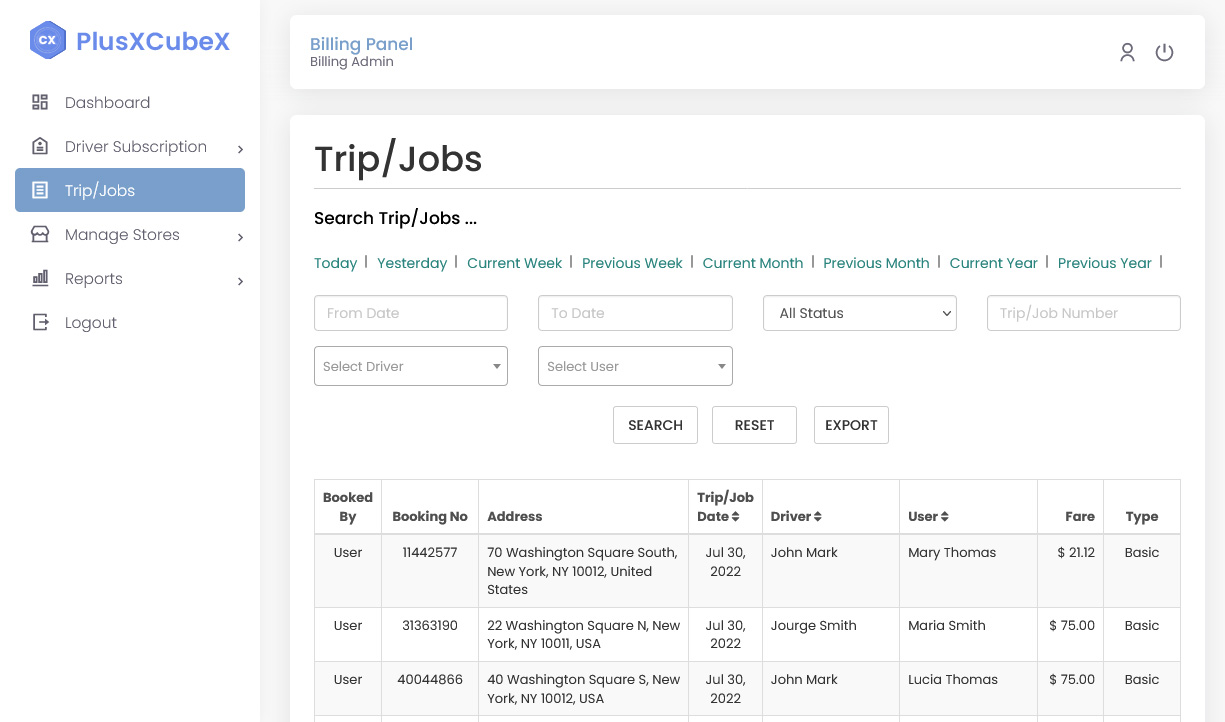The image size is (1225, 722).
Task: Sort table using User column arrows
Action: (x=944, y=517)
